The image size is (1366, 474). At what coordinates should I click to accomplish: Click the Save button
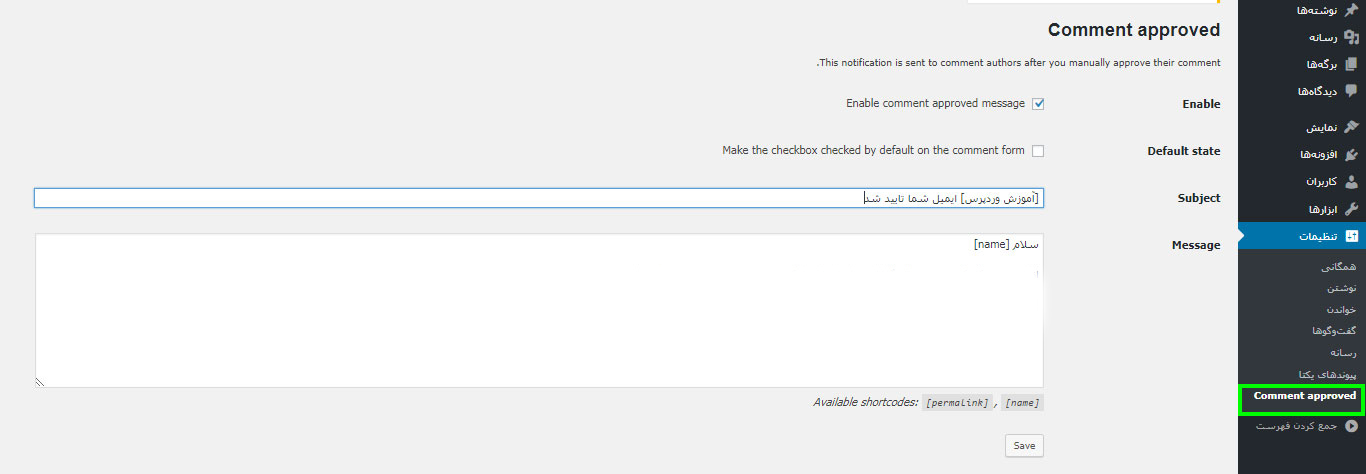[1024, 446]
